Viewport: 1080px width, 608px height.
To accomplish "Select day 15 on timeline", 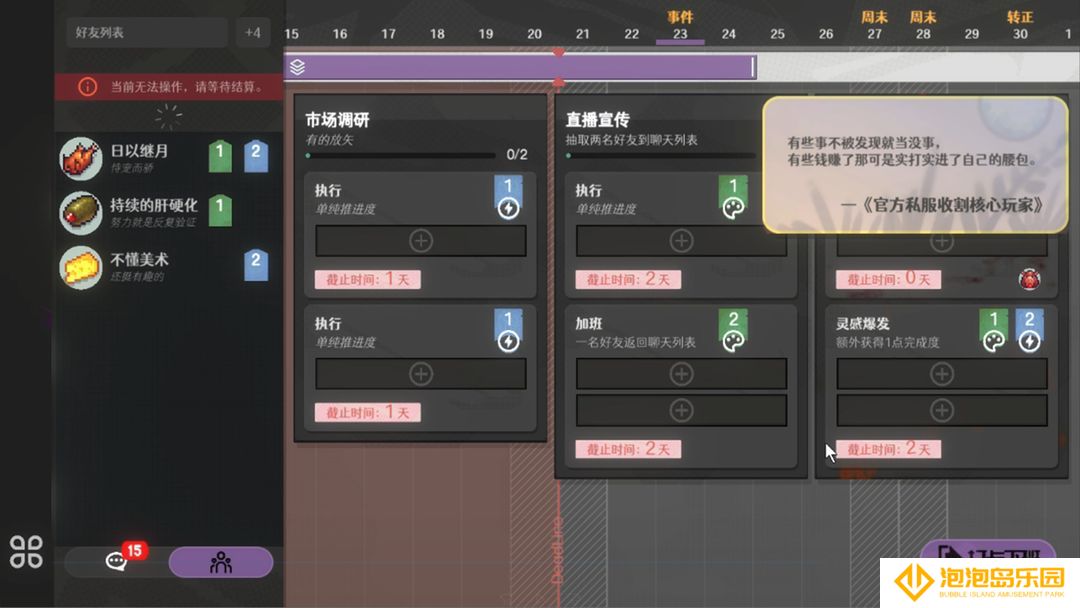I will [x=291, y=34].
